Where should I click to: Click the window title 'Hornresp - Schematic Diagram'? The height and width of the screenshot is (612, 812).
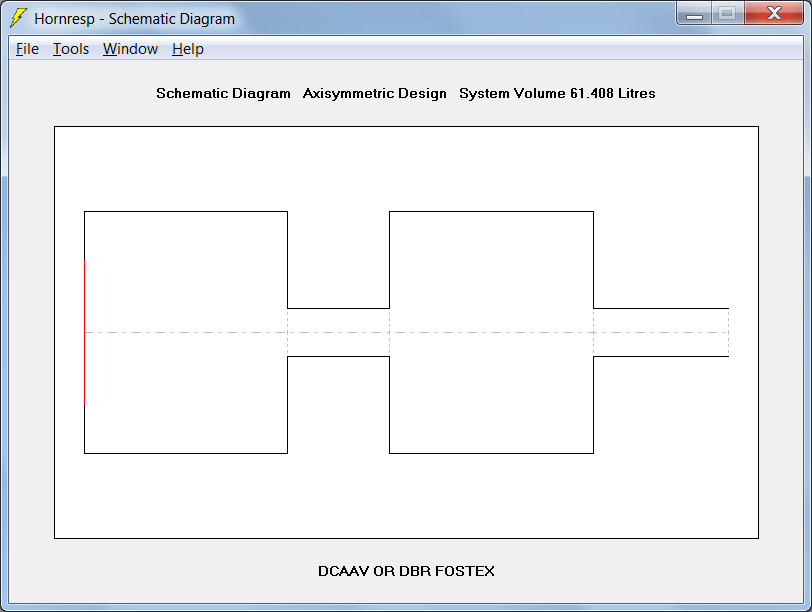point(135,19)
